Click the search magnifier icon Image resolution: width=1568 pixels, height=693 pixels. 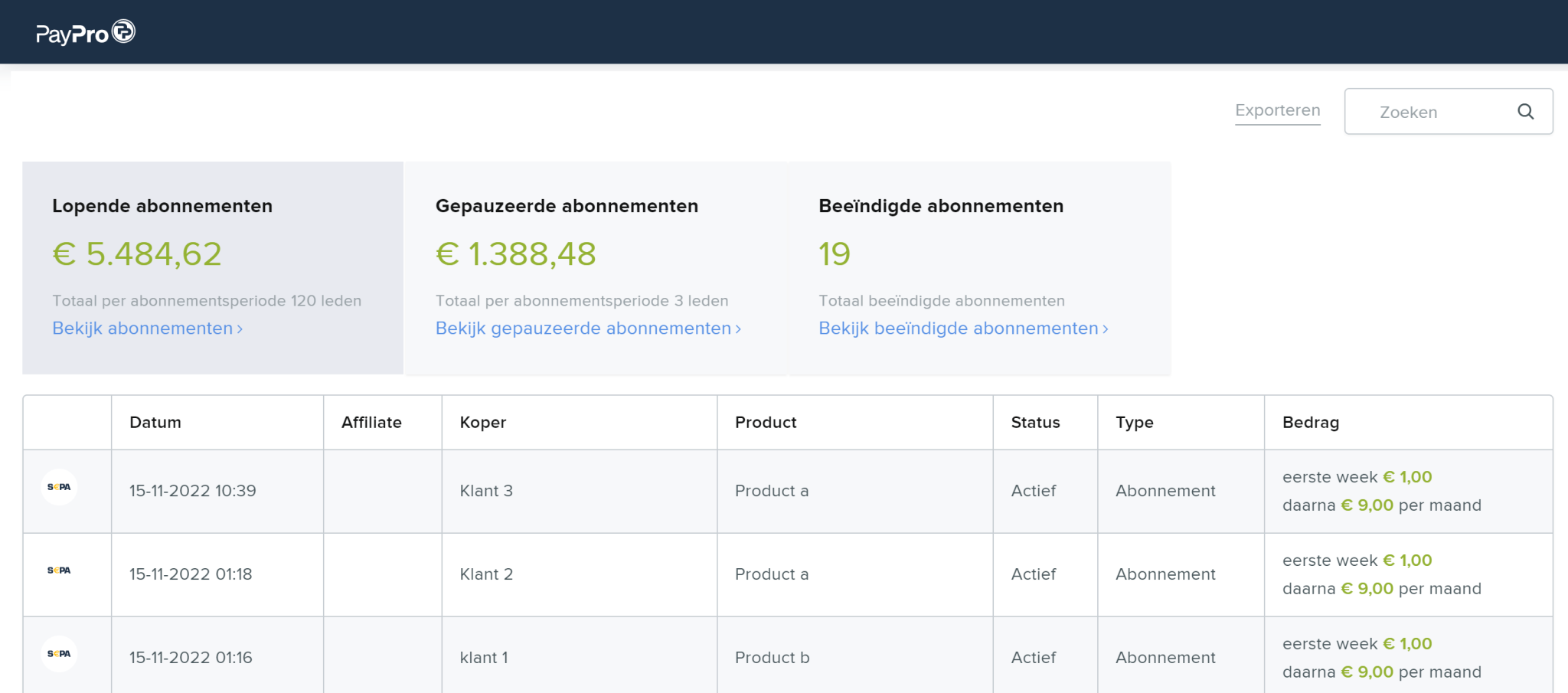click(x=1526, y=111)
